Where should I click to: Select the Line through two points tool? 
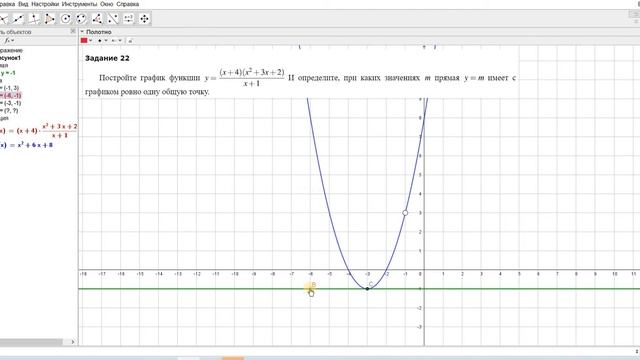(18, 19)
